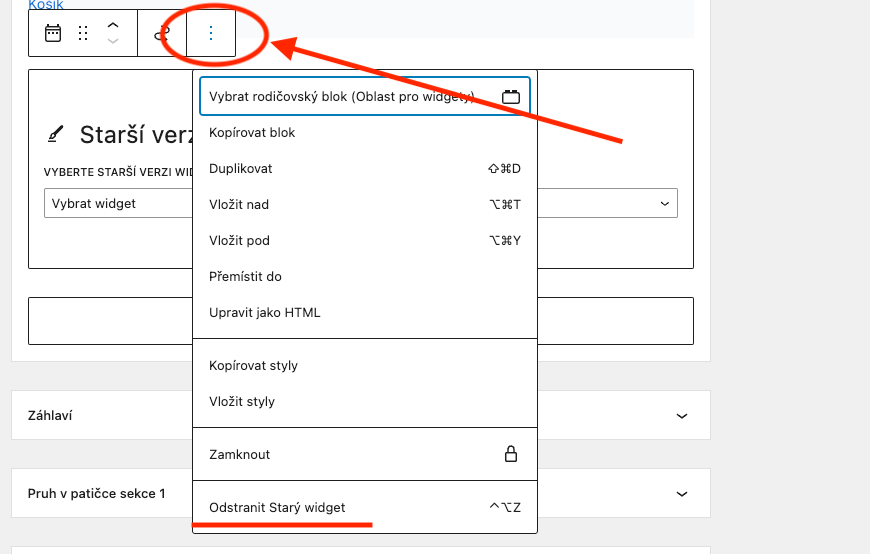The height and width of the screenshot is (554, 870).
Task: Open the three-dot block options menu
Action: pos(211,33)
